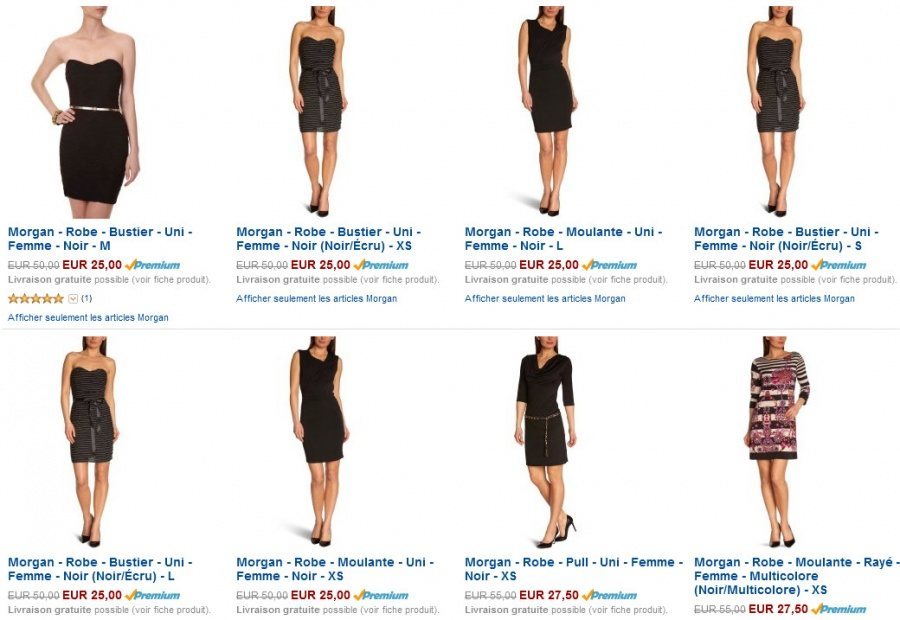This screenshot has height=620, width=900.
Task: Open Morgan Robe Bustier Noir - M title
Action: (x=100, y=239)
